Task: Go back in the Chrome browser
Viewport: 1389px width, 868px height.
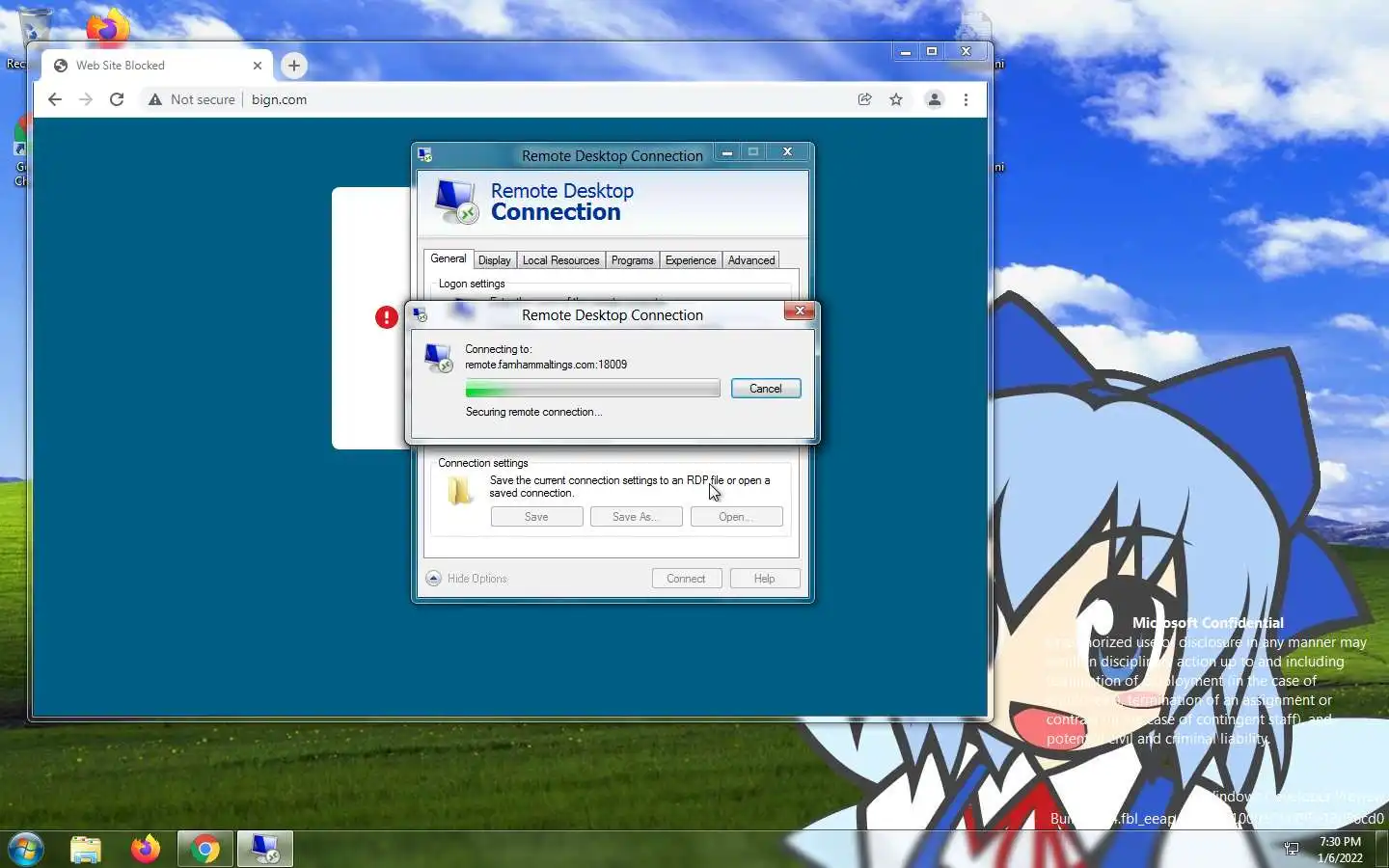Action: coord(55,99)
